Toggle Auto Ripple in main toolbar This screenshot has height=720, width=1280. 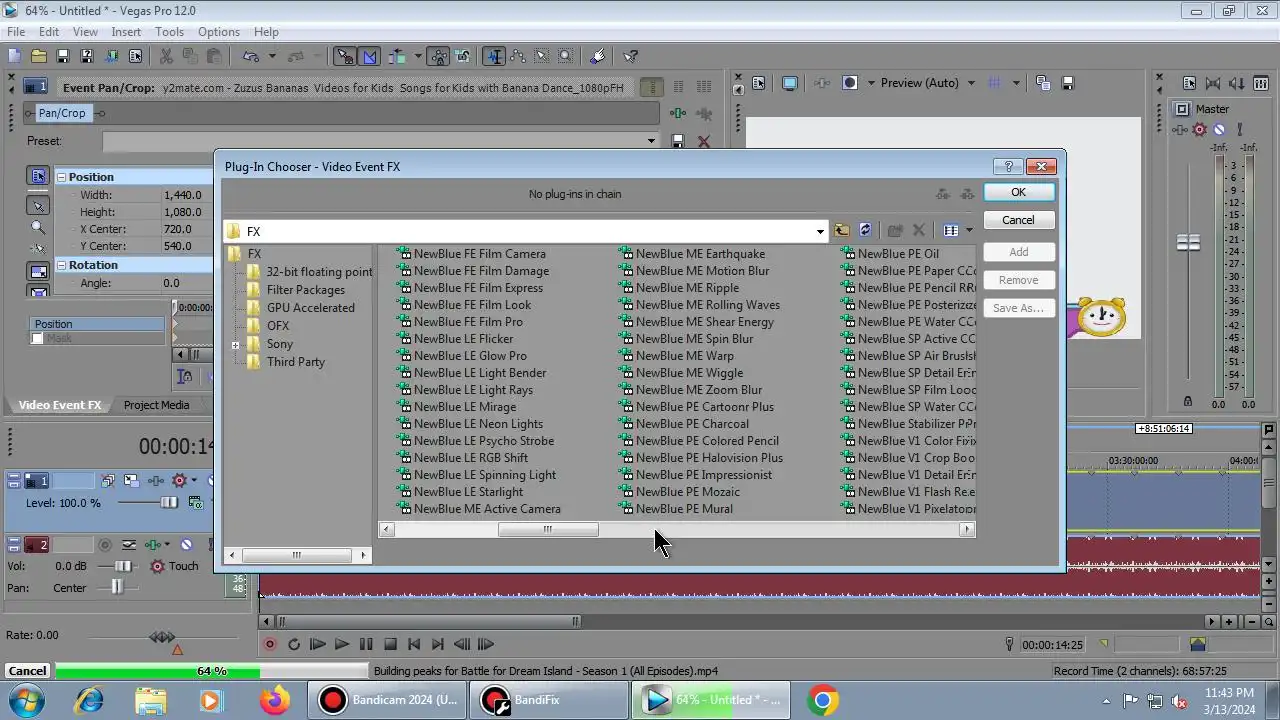point(398,57)
